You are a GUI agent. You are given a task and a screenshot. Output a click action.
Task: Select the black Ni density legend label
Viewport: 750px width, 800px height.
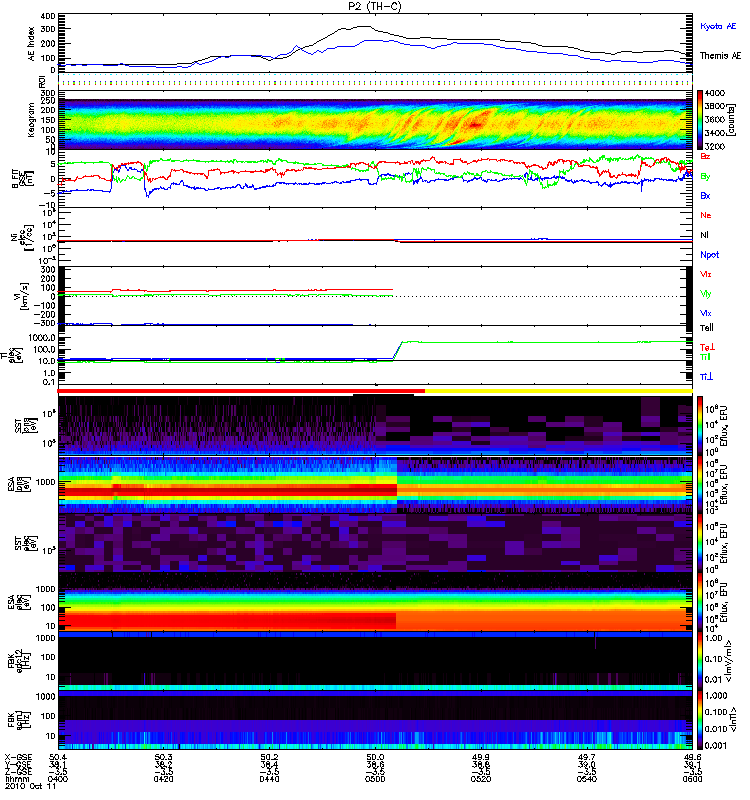[x=705, y=235]
